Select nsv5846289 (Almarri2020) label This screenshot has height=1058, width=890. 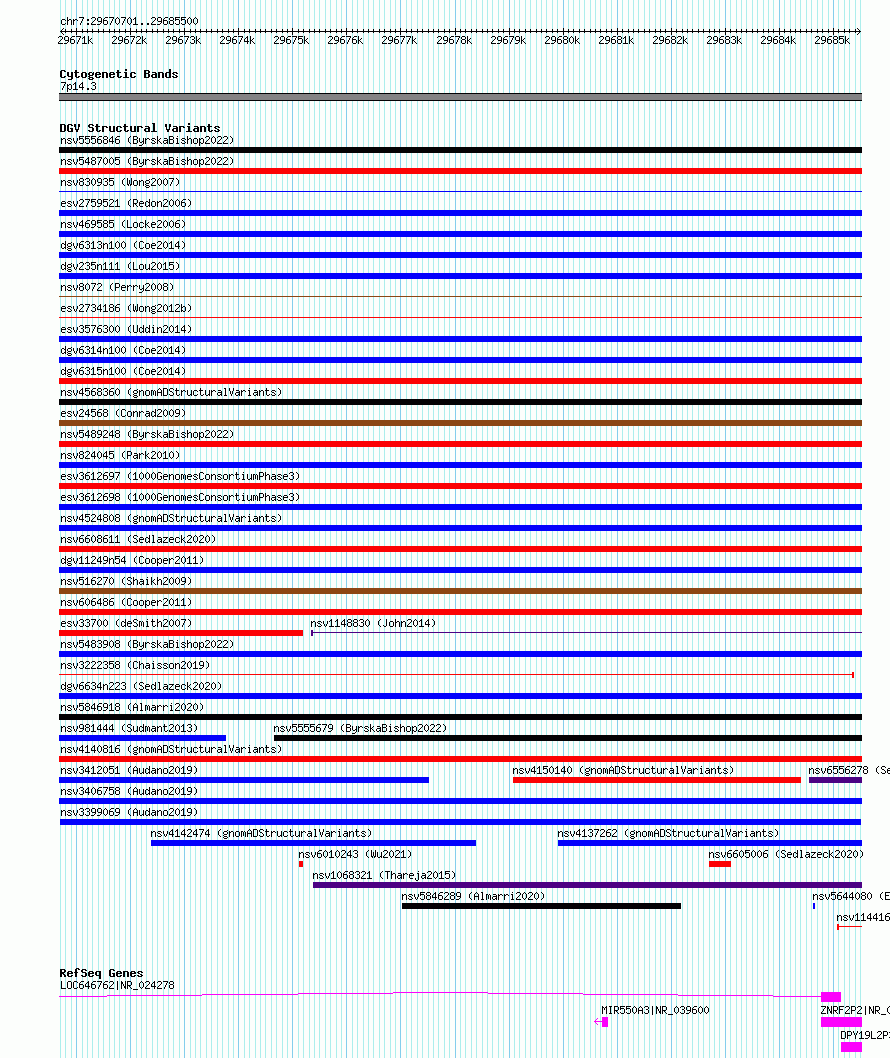pyautogui.click(x=474, y=896)
